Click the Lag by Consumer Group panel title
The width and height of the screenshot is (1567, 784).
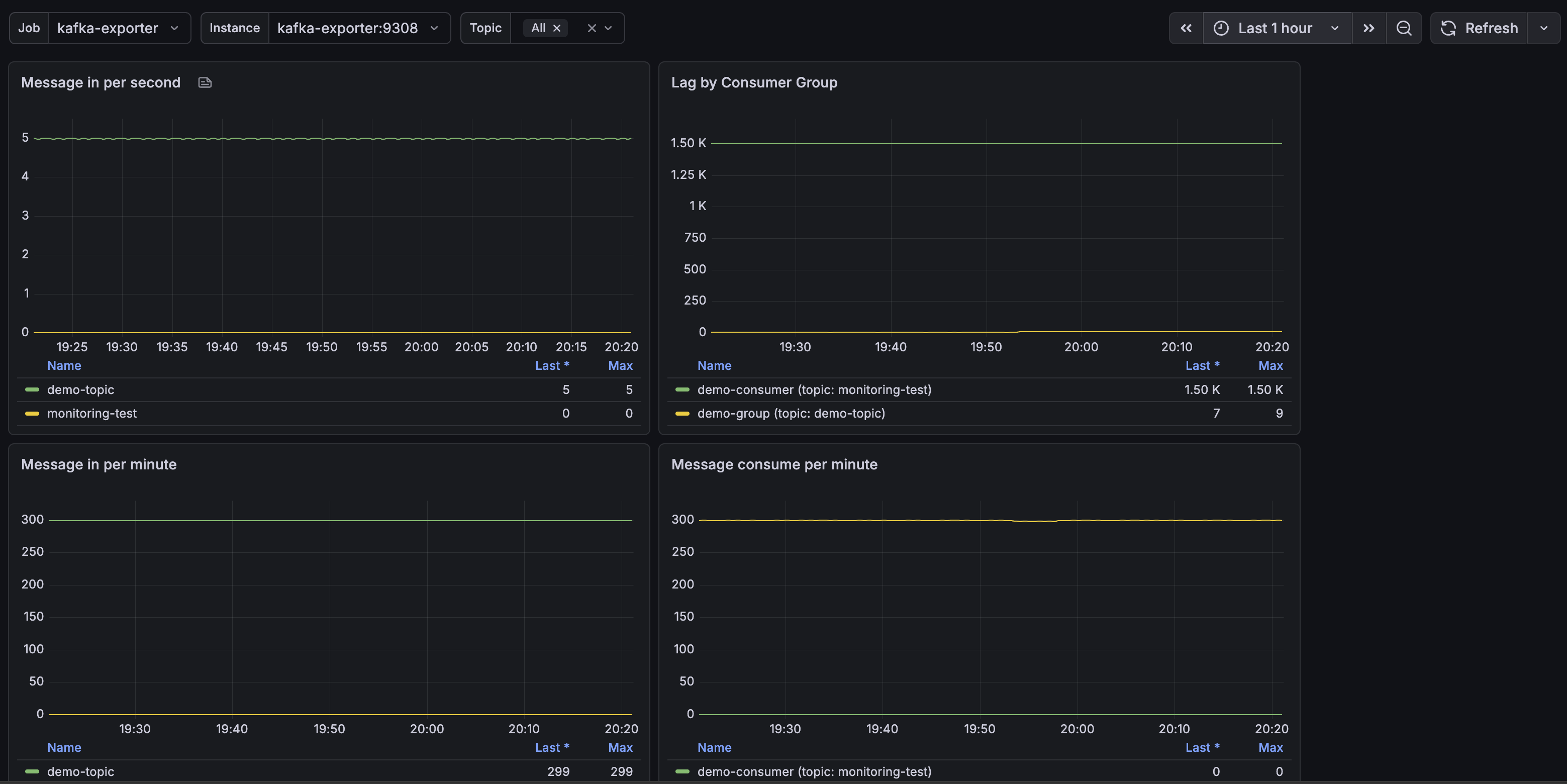click(x=754, y=83)
